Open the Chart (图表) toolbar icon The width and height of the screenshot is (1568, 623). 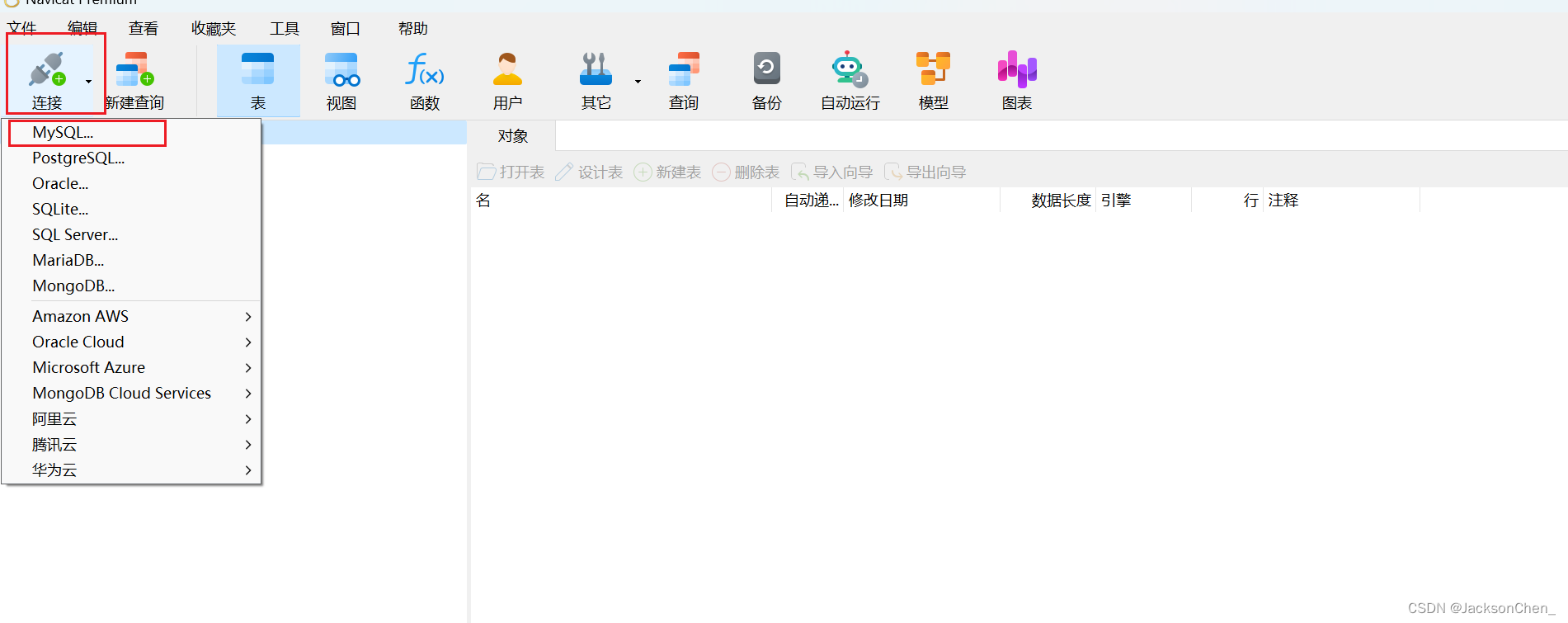click(x=1017, y=69)
